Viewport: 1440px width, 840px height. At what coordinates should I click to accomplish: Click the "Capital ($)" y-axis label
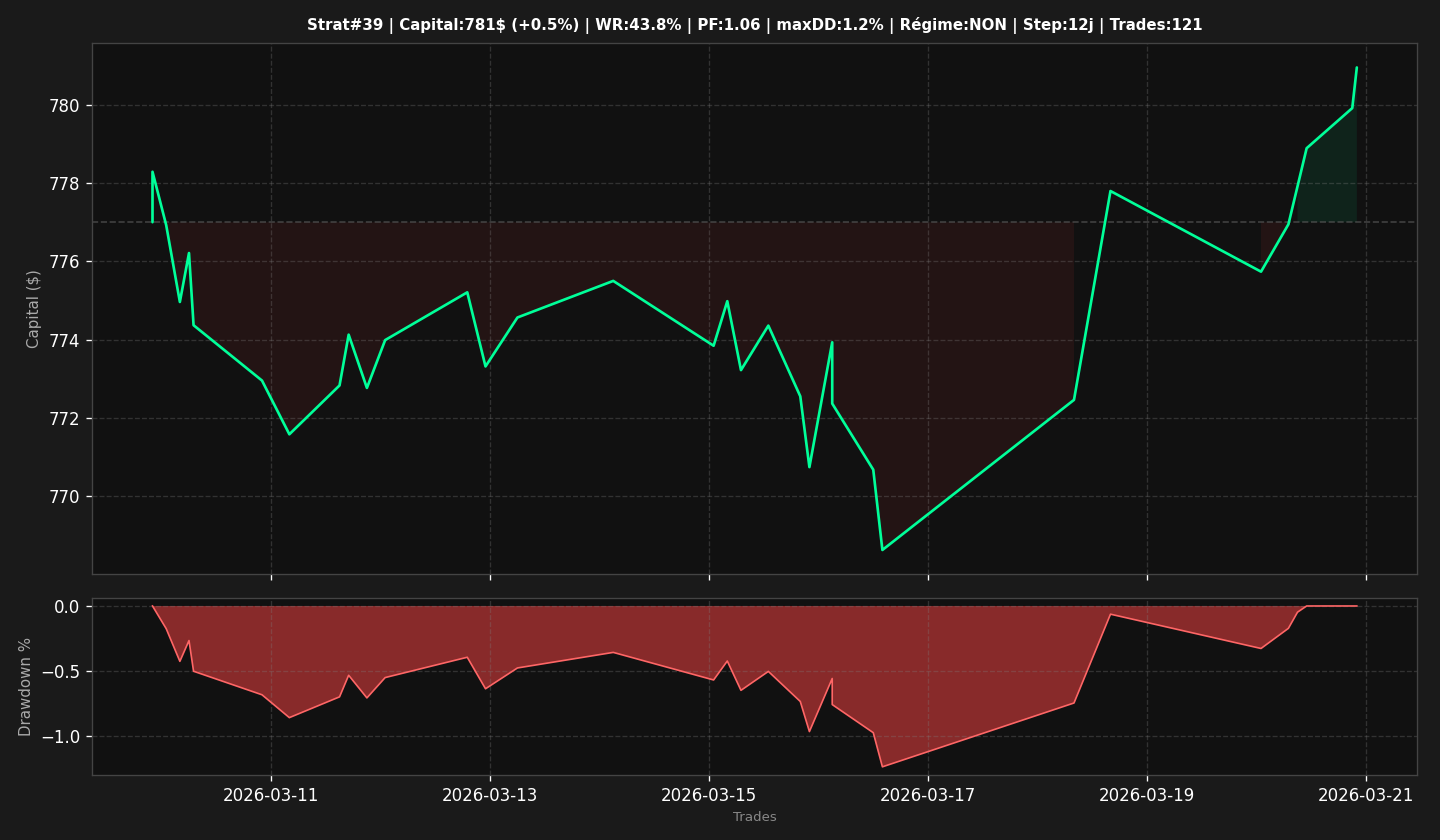[x=34, y=309]
